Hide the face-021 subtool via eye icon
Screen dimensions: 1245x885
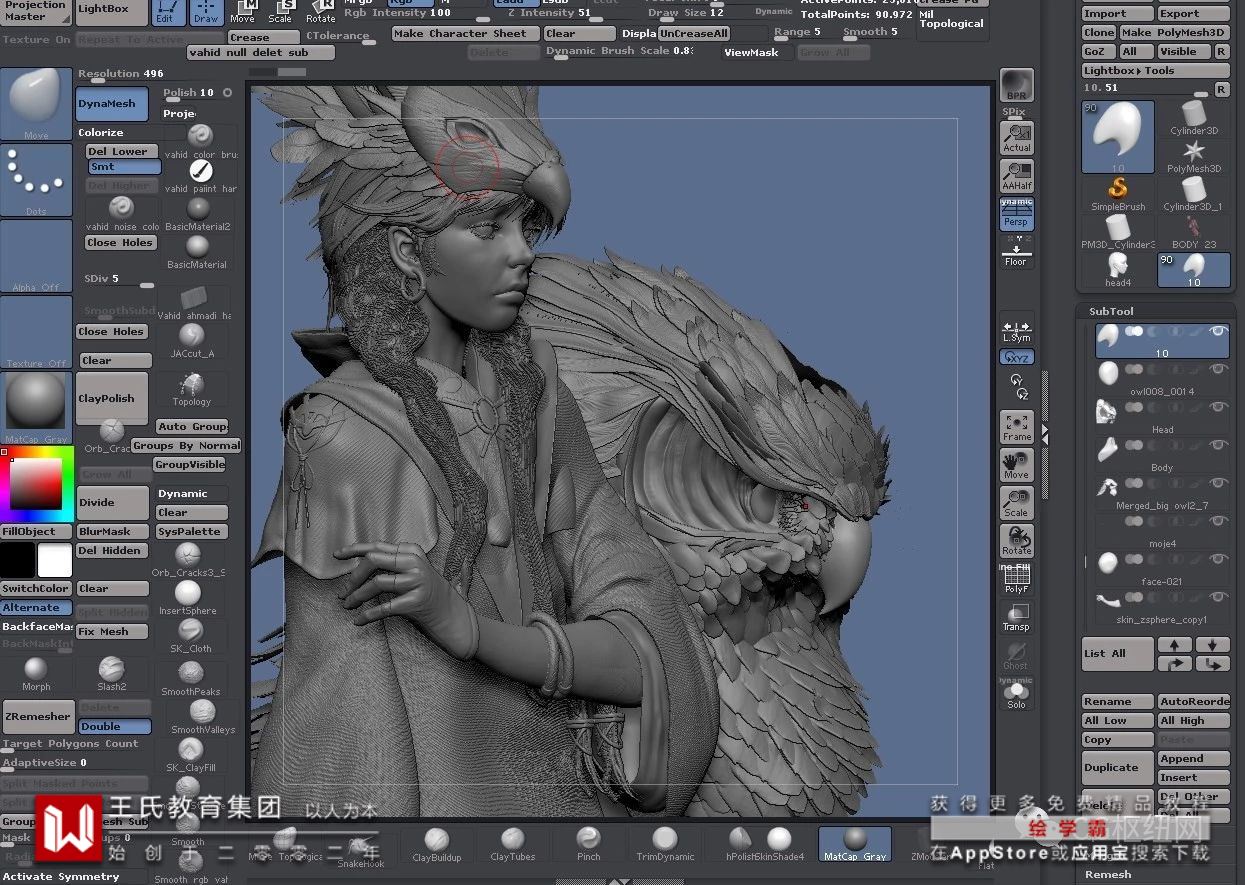(1217, 559)
